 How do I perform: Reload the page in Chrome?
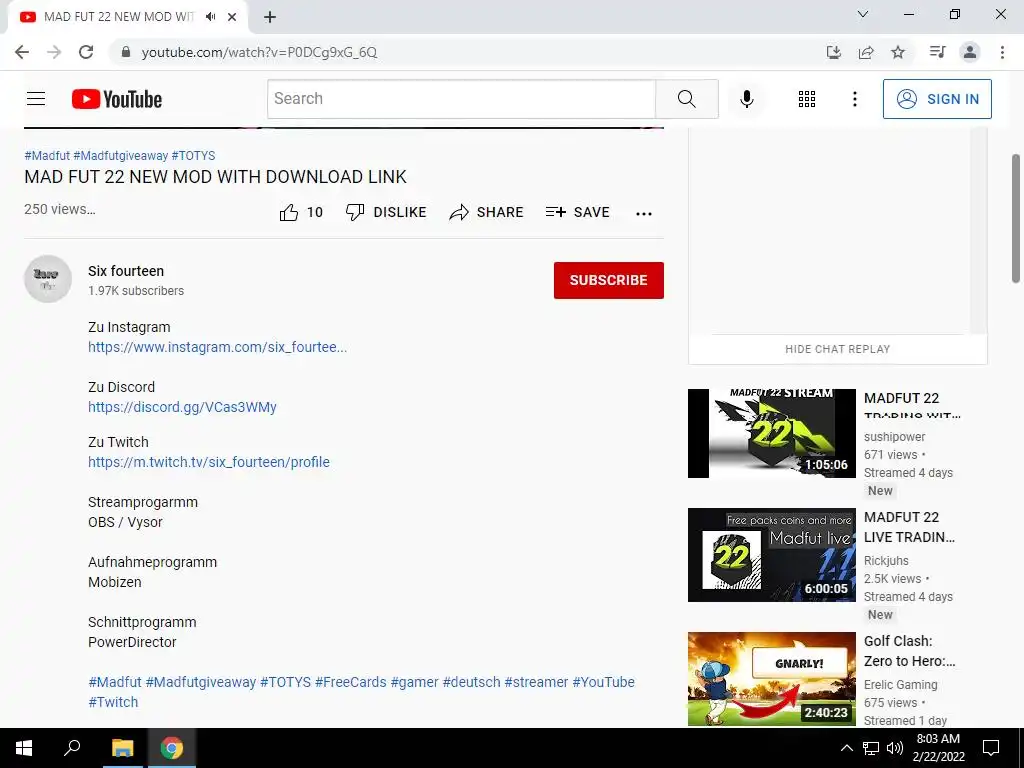click(86, 52)
